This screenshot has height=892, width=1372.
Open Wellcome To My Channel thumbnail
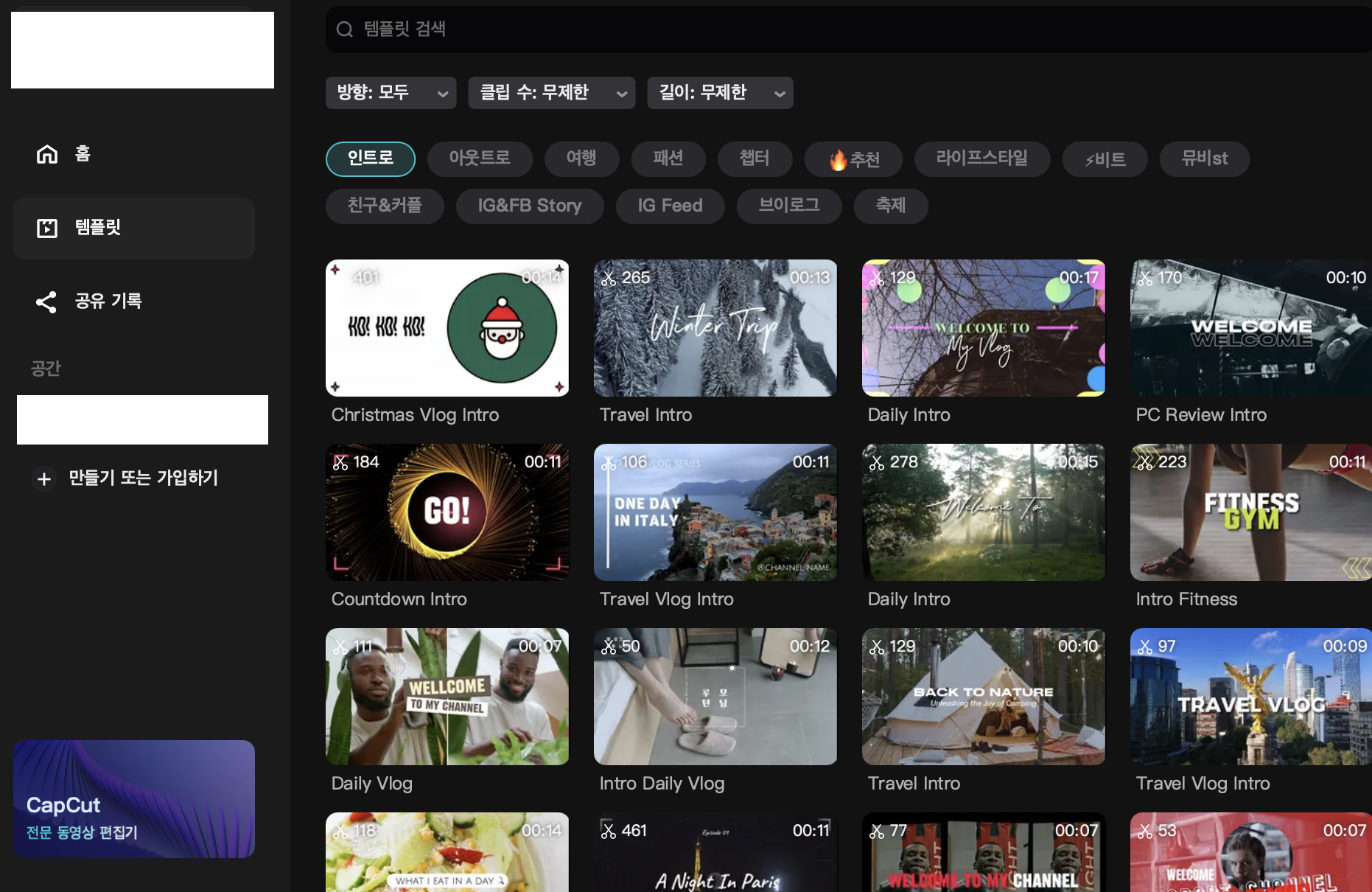point(447,697)
